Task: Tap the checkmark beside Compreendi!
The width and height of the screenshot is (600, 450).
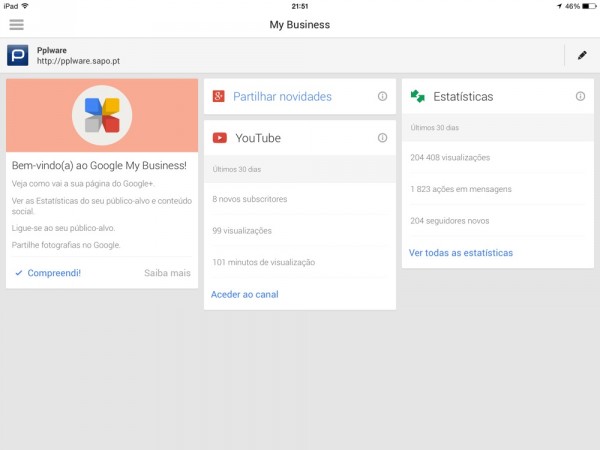Action: (x=19, y=273)
